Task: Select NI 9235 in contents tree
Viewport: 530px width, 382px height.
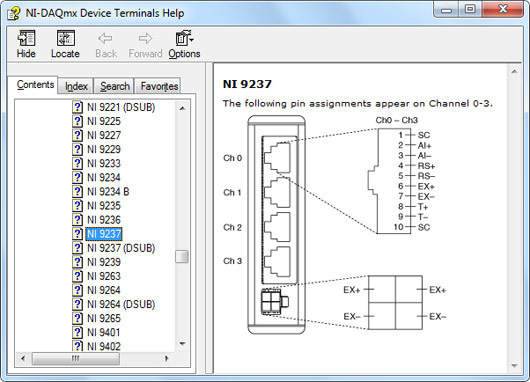Action: point(104,206)
